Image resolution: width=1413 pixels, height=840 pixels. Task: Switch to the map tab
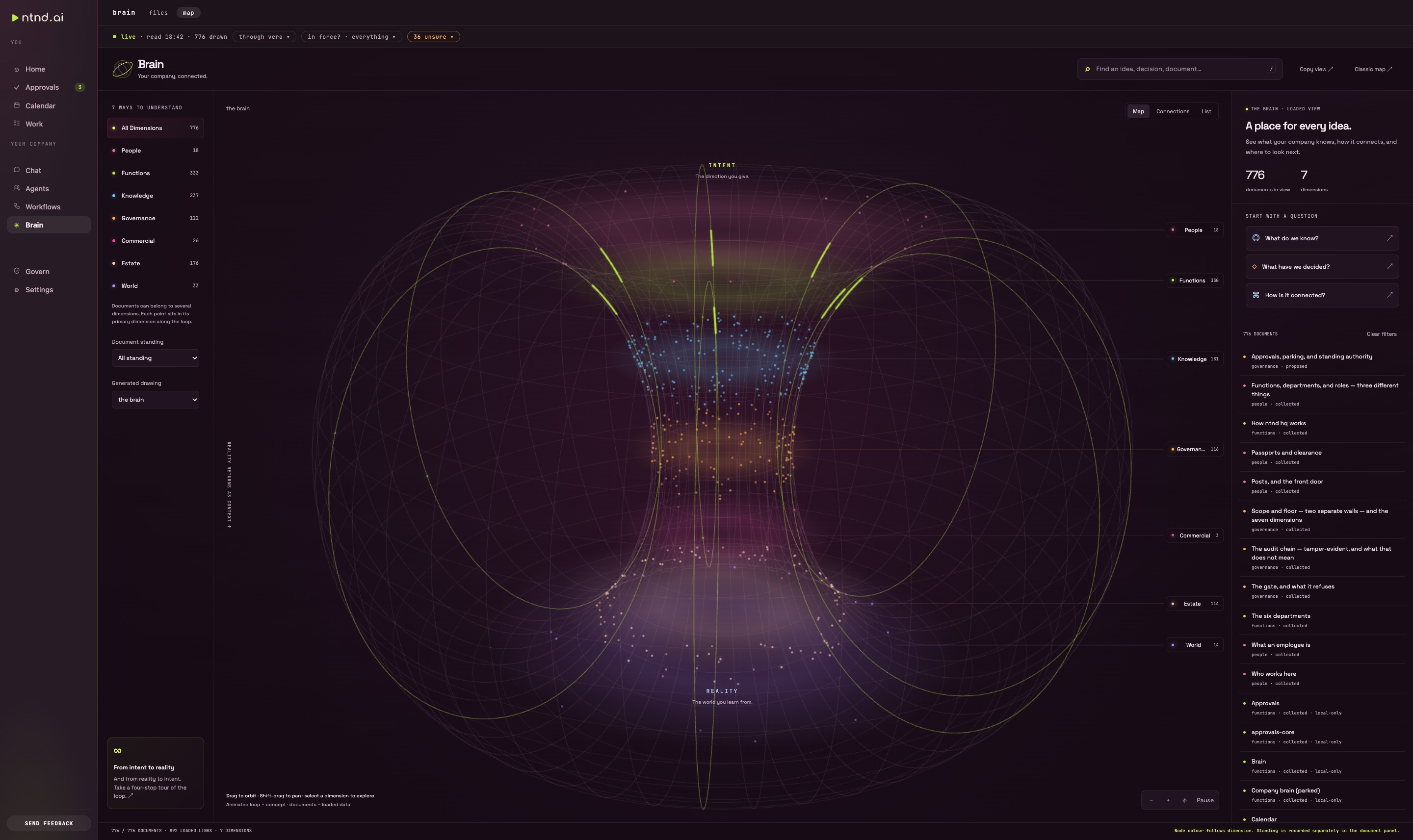(188, 12)
